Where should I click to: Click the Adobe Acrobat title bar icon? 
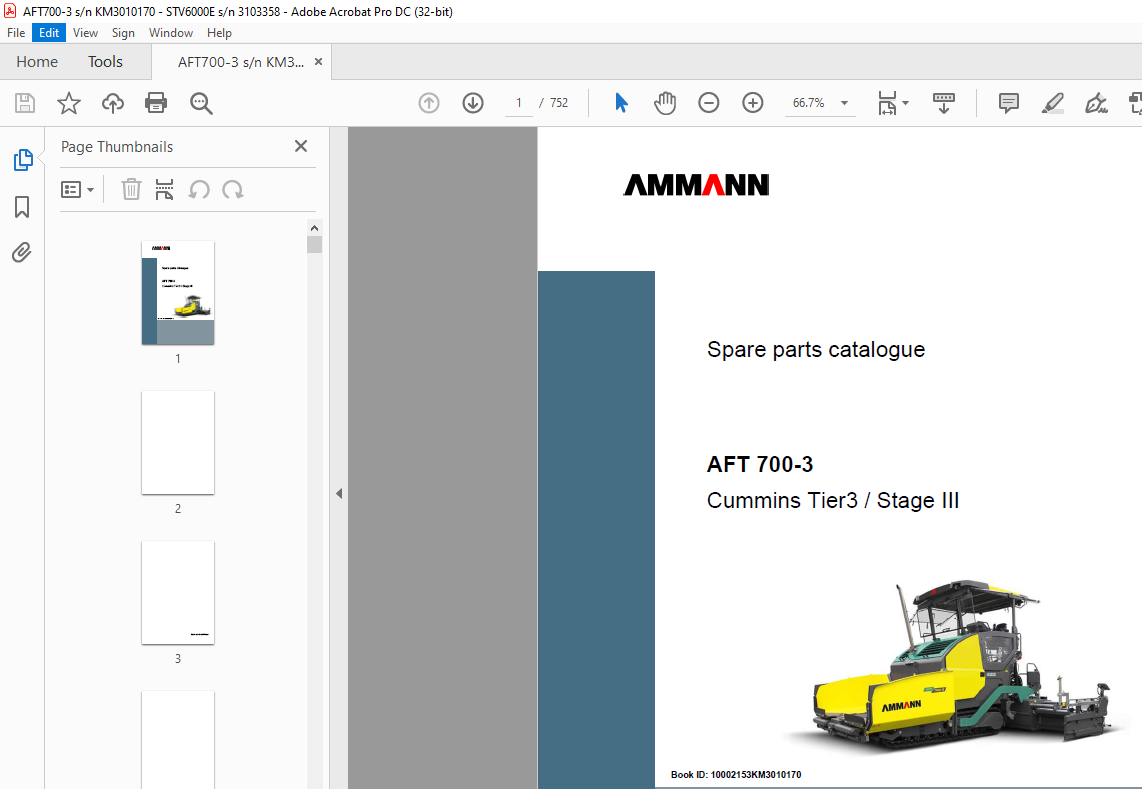point(9,11)
